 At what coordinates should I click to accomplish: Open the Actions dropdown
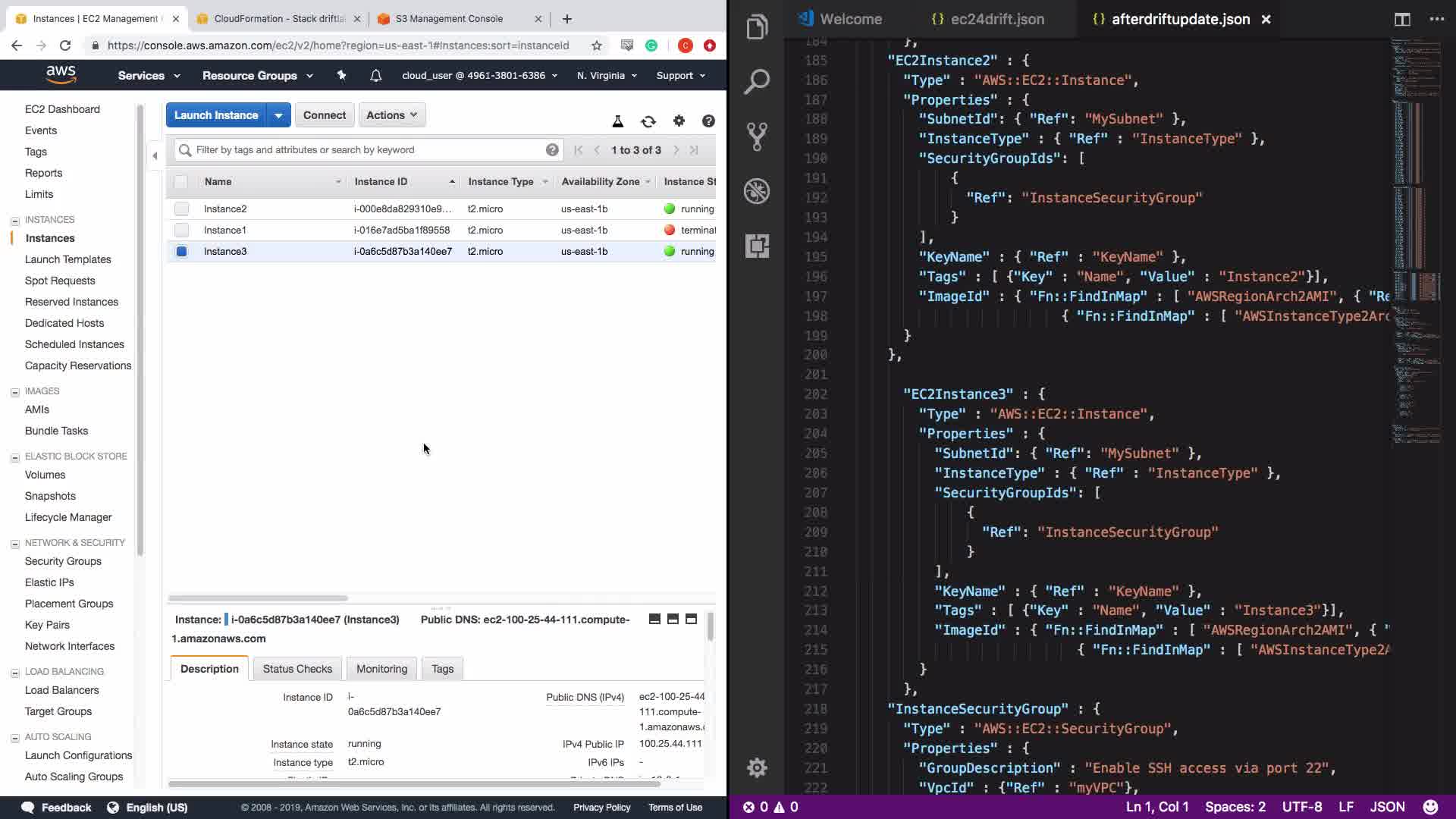click(x=391, y=115)
